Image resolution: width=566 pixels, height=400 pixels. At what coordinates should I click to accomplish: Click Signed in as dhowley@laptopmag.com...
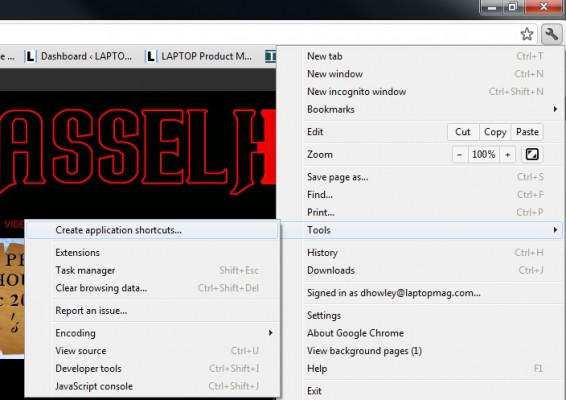419,293
